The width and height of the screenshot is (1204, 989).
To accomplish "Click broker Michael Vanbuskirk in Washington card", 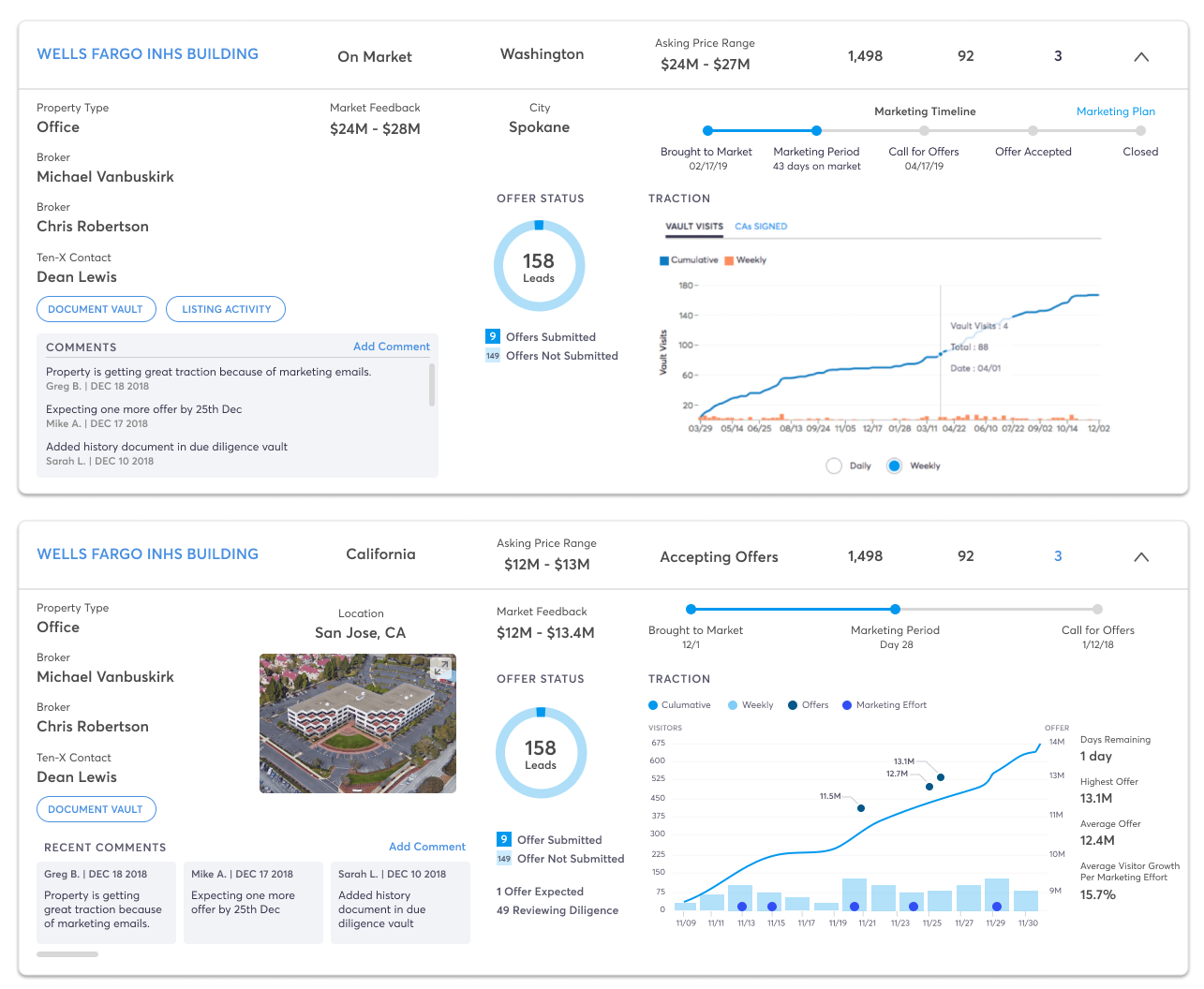I will point(105,177).
